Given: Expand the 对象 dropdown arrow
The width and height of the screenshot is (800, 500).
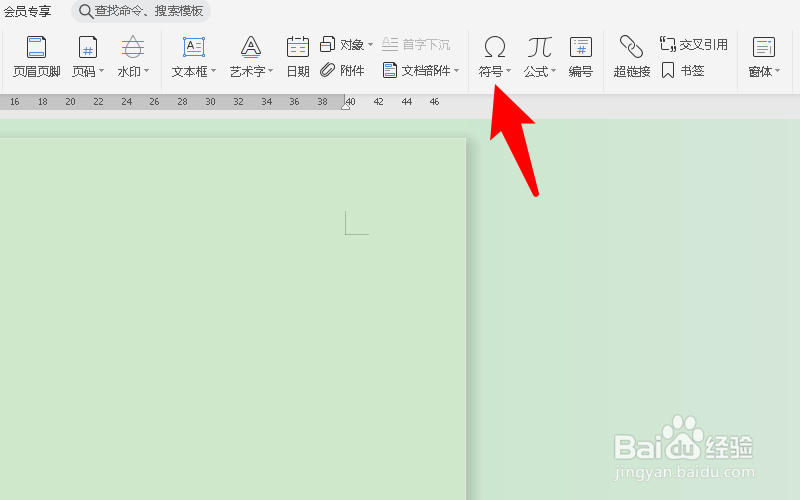Looking at the screenshot, I should pos(370,44).
